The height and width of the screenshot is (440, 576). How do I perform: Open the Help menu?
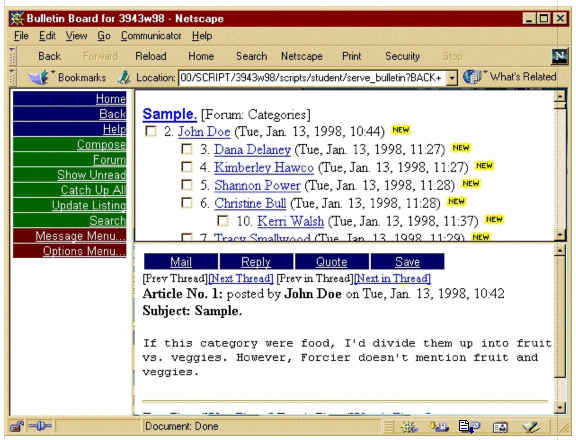(202, 36)
